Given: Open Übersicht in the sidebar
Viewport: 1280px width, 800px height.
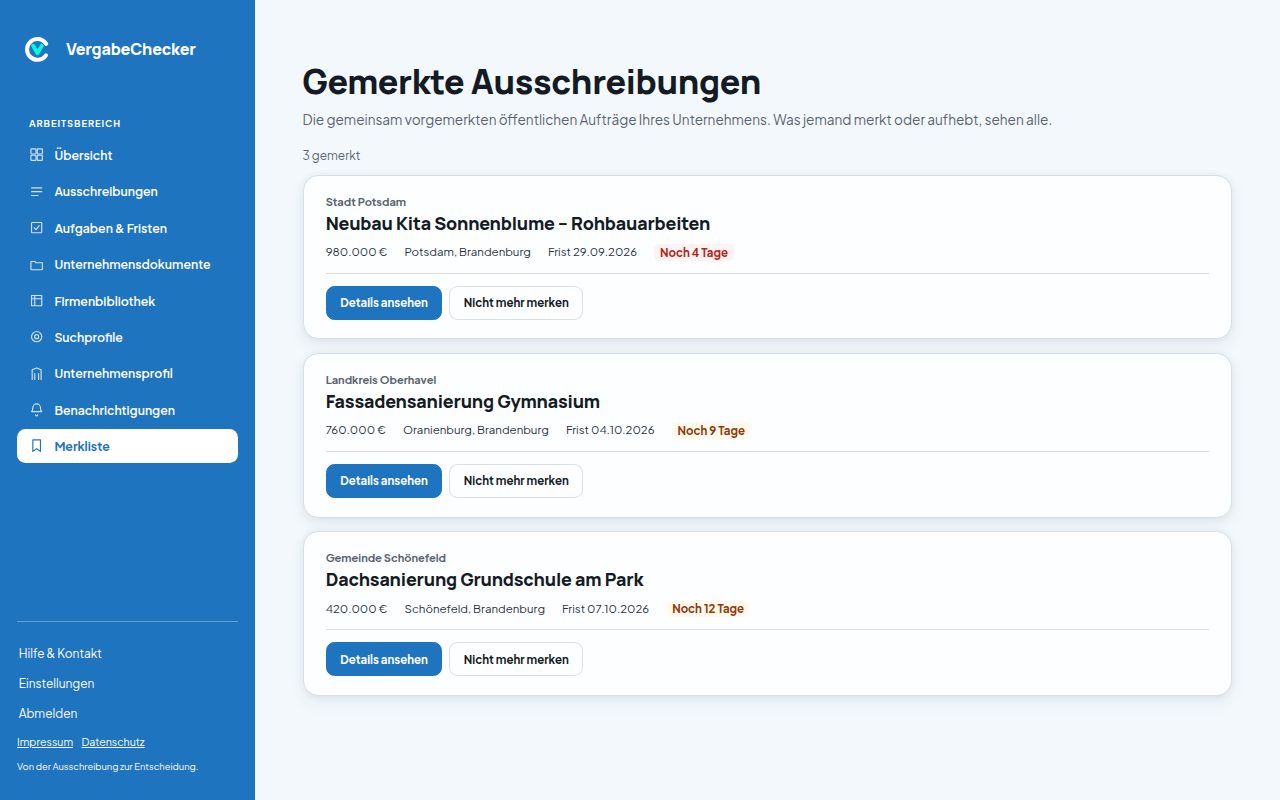Looking at the screenshot, I should pyautogui.click(x=127, y=155).
